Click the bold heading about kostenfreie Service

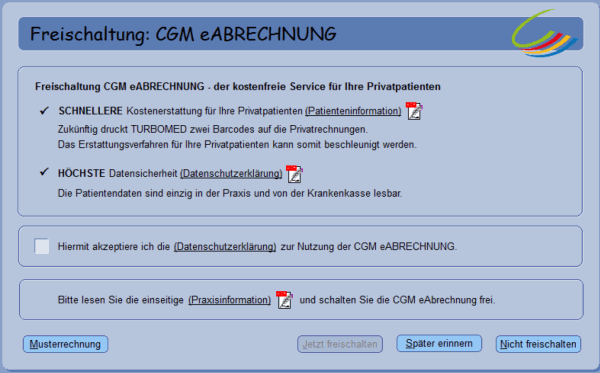pos(238,86)
